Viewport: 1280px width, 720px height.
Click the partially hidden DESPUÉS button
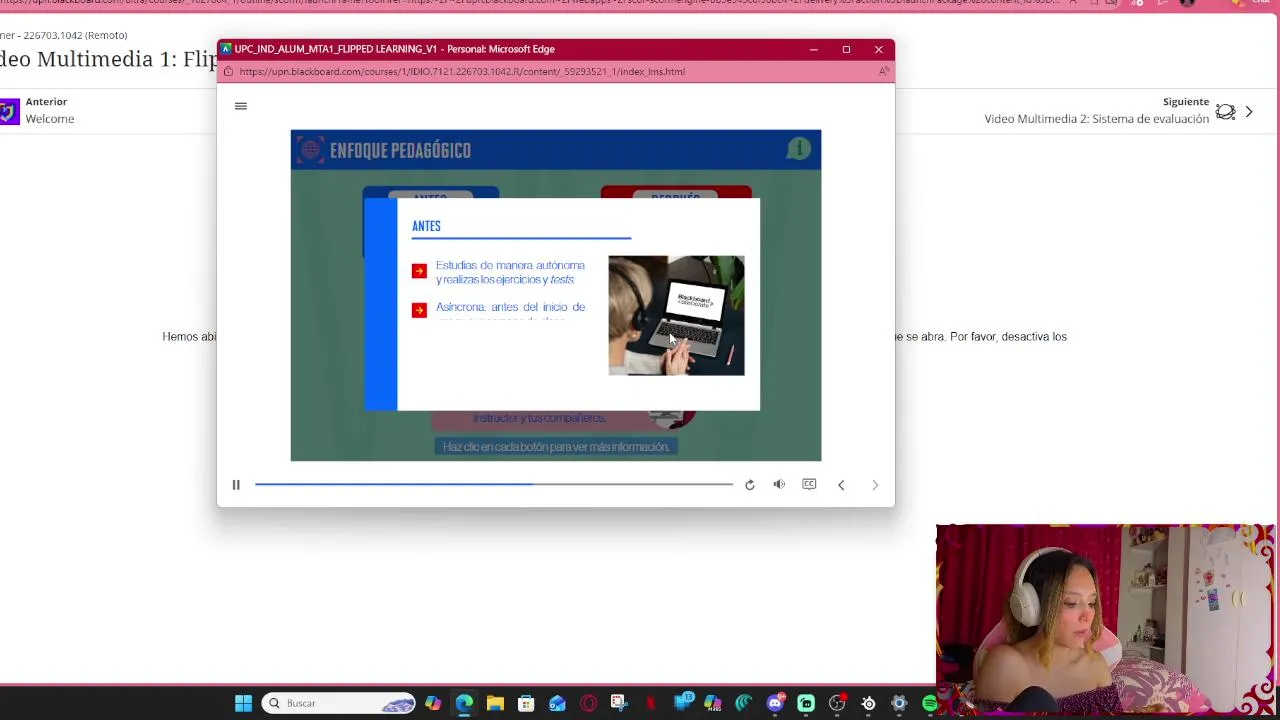[x=676, y=193]
